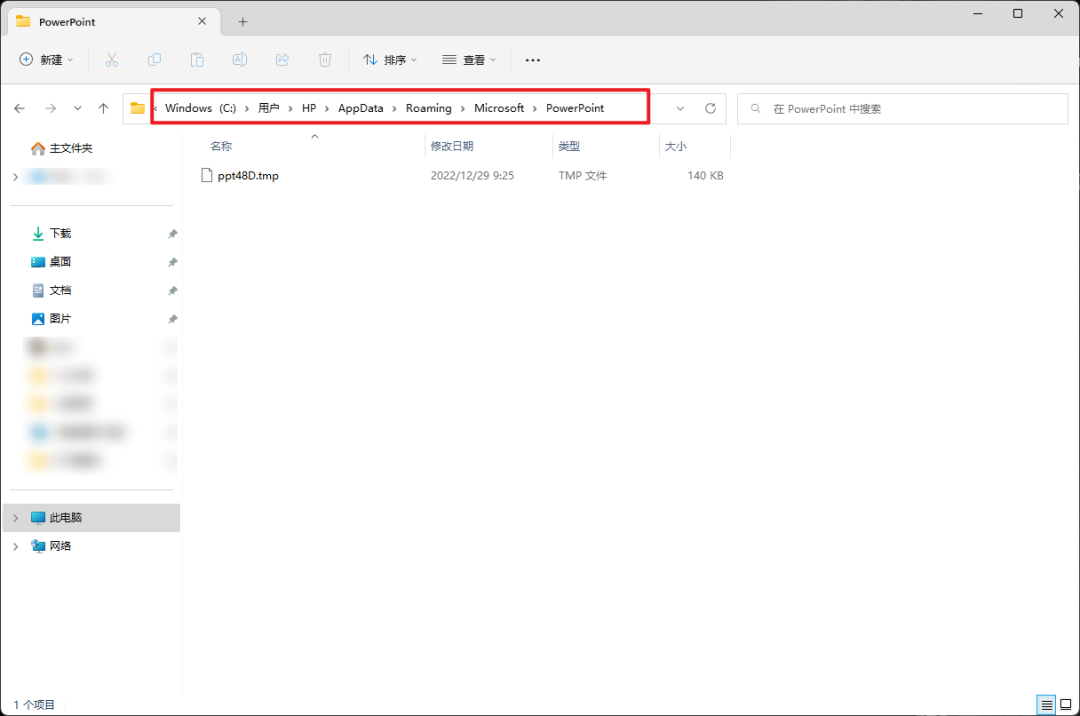Unpin 文档 using its pin icon
The image size is (1080, 716).
(x=173, y=291)
